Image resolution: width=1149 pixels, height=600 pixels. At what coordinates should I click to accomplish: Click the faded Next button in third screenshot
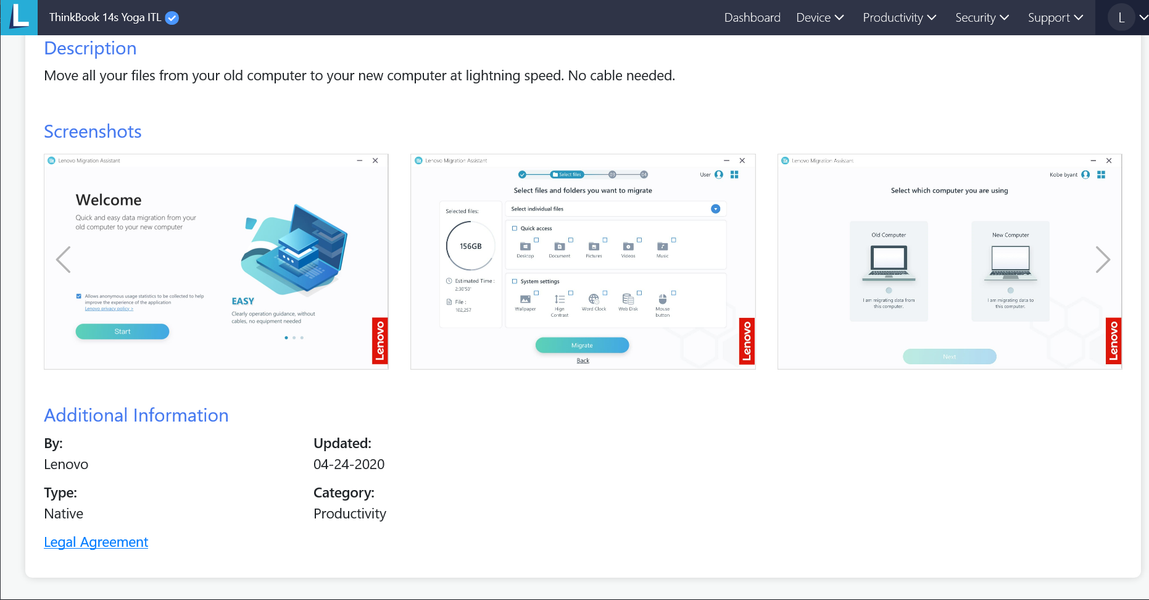click(x=950, y=356)
